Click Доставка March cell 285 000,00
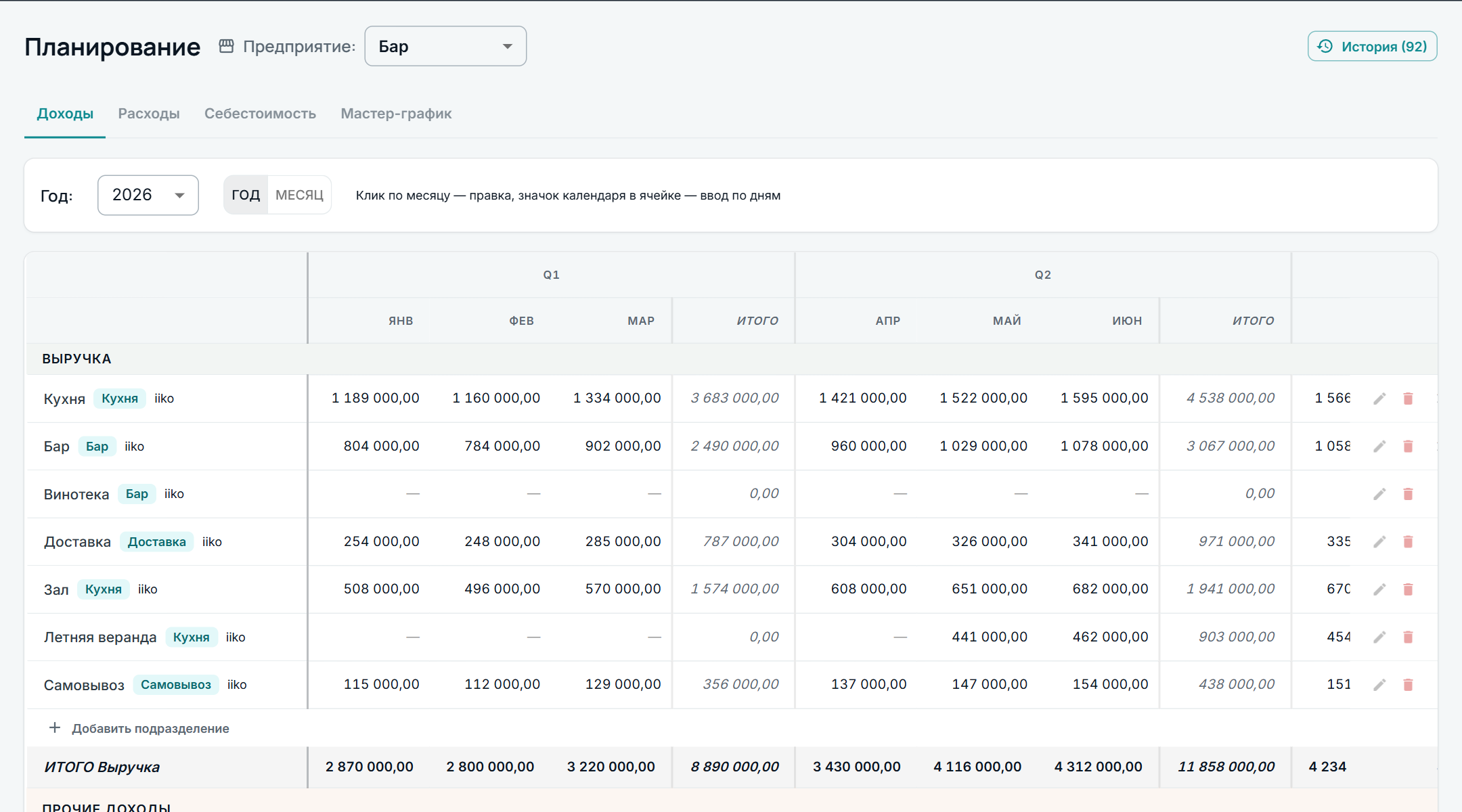Screen dimensions: 1462x812 (623, 541)
